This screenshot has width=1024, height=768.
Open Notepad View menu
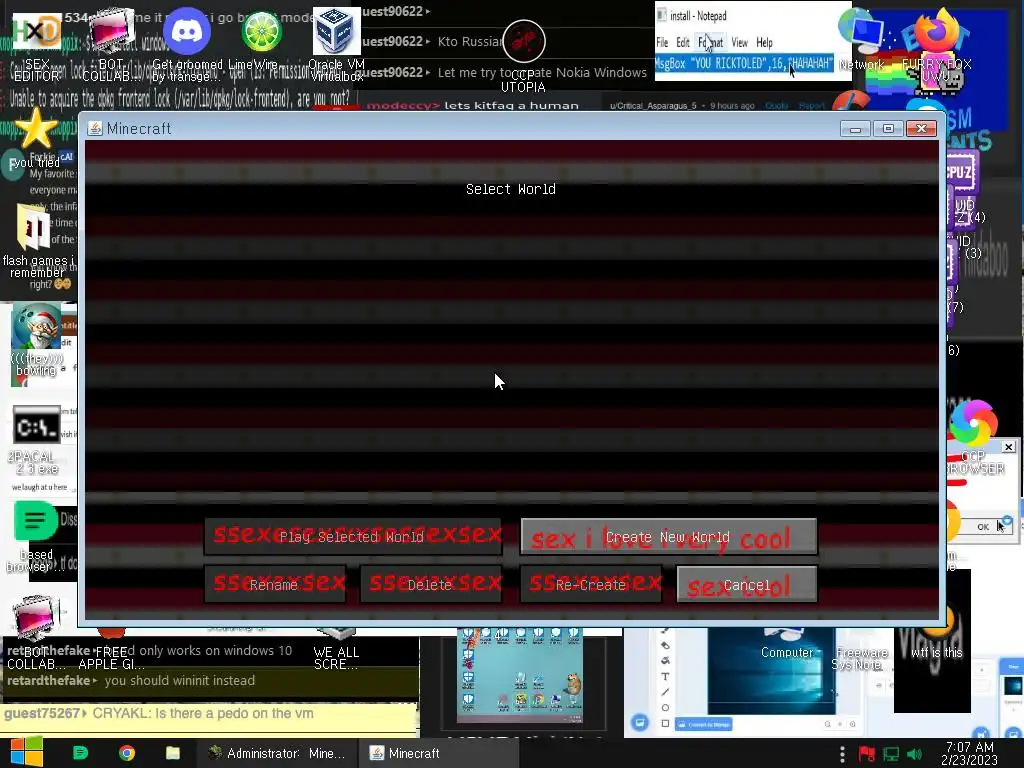[x=739, y=42]
